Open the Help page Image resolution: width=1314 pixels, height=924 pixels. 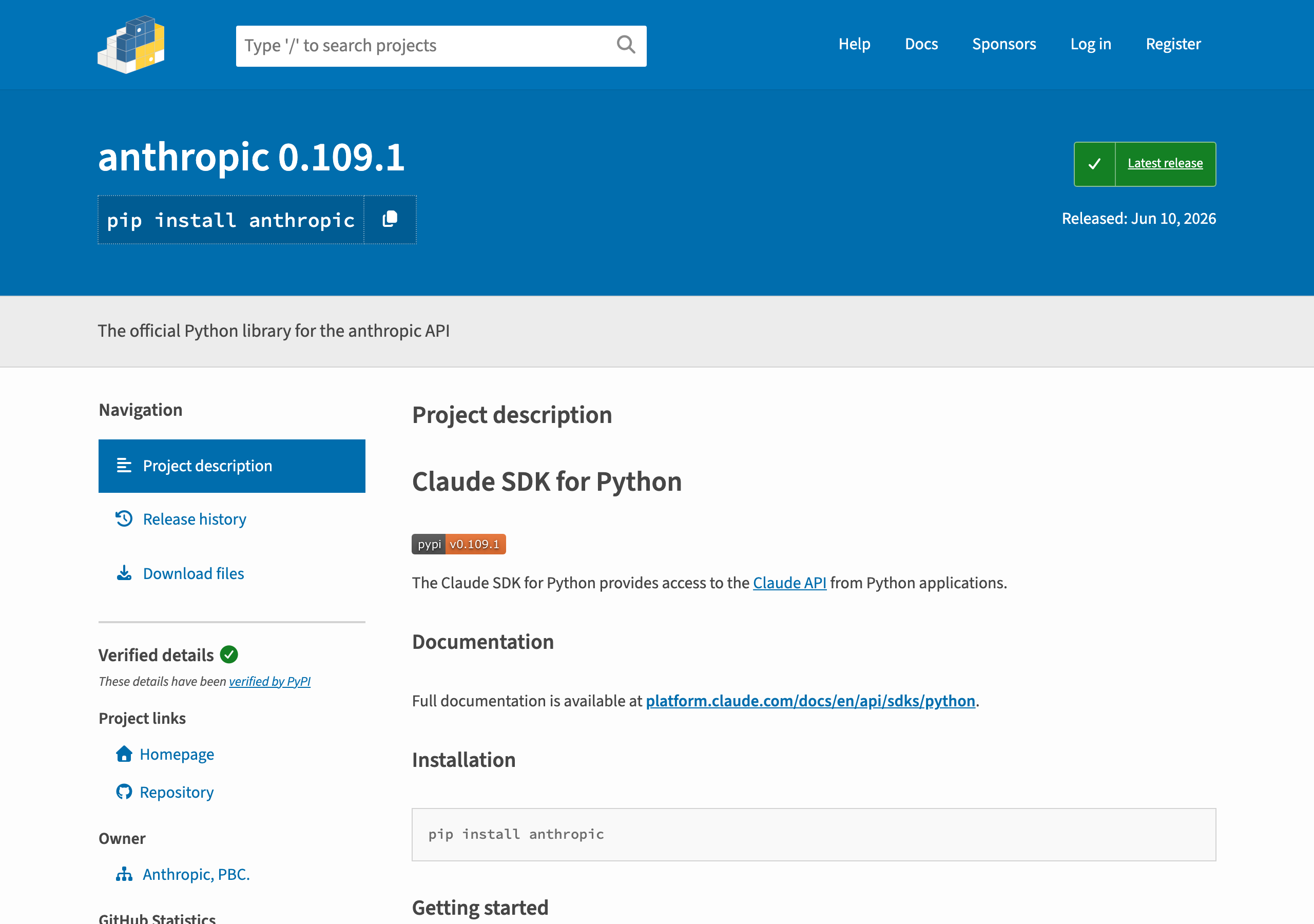click(854, 44)
